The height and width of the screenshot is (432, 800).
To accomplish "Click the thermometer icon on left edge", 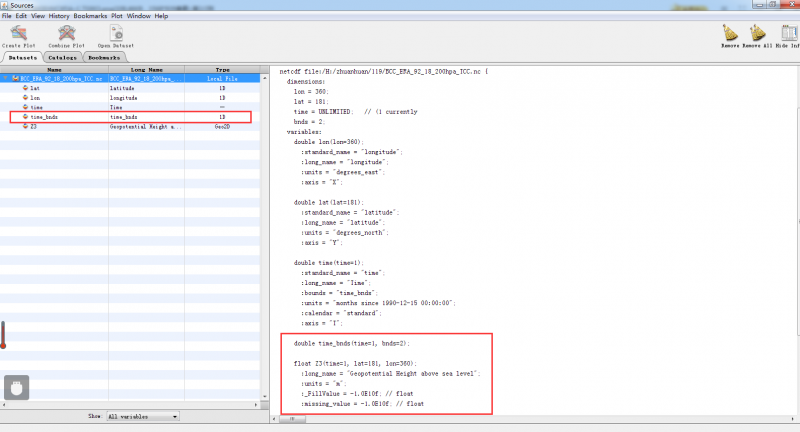I will pos(4,335).
